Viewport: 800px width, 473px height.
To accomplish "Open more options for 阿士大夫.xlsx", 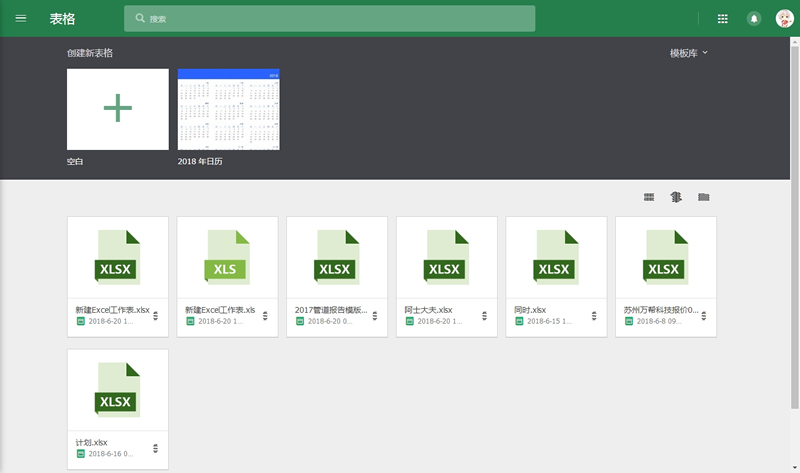I will tap(485, 316).
